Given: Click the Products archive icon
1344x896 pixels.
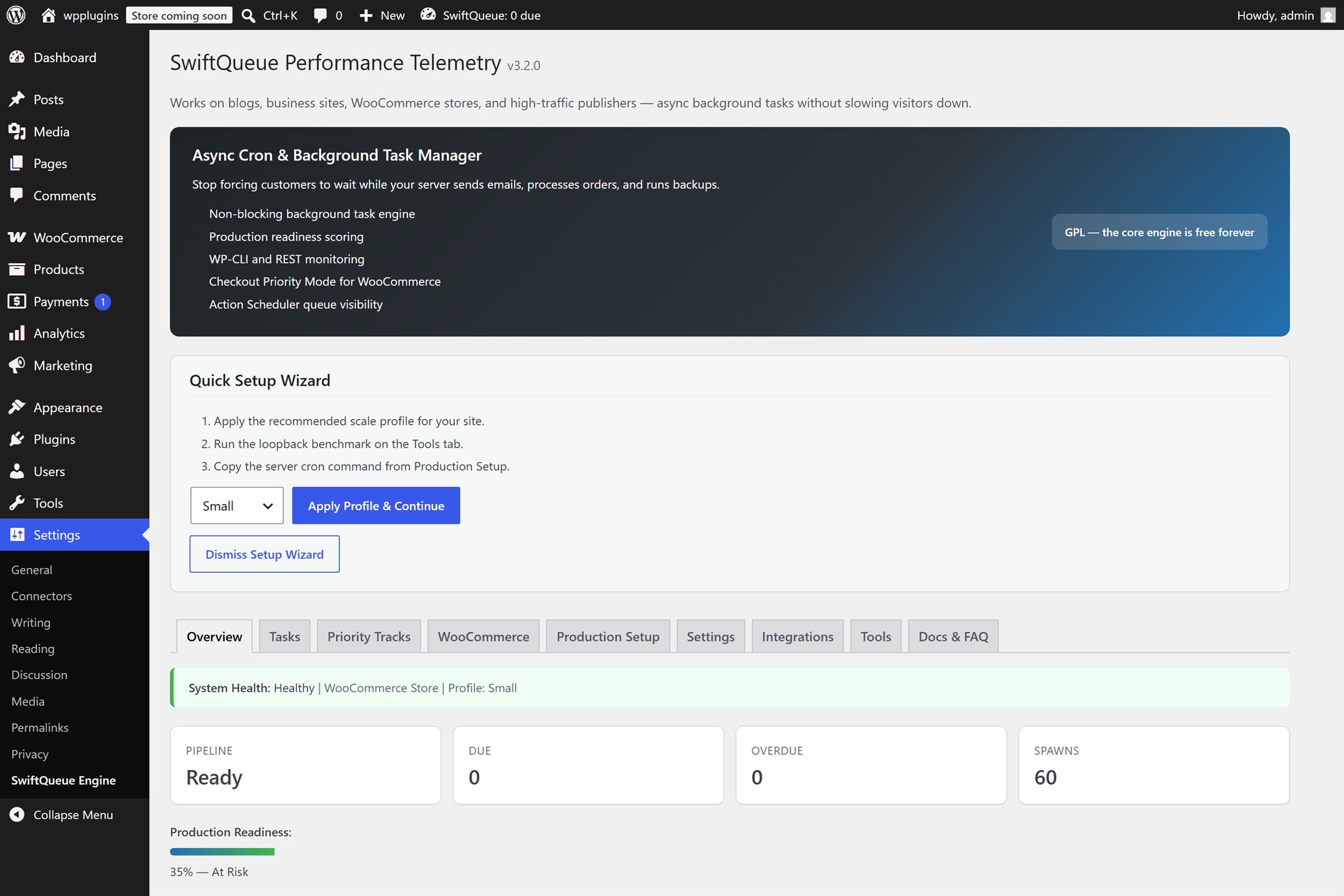Looking at the screenshot, I should click(x=17, y=269).
